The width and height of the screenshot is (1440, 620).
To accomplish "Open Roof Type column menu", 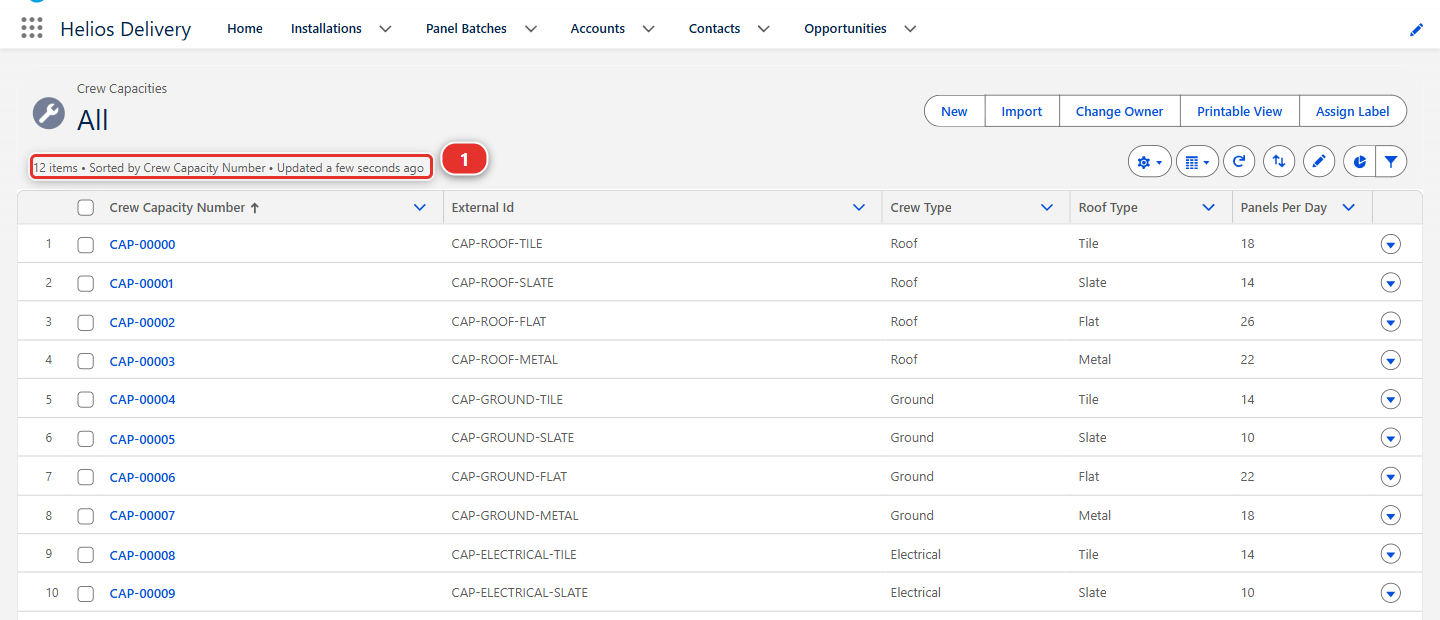I will [x=1209, y=208].
